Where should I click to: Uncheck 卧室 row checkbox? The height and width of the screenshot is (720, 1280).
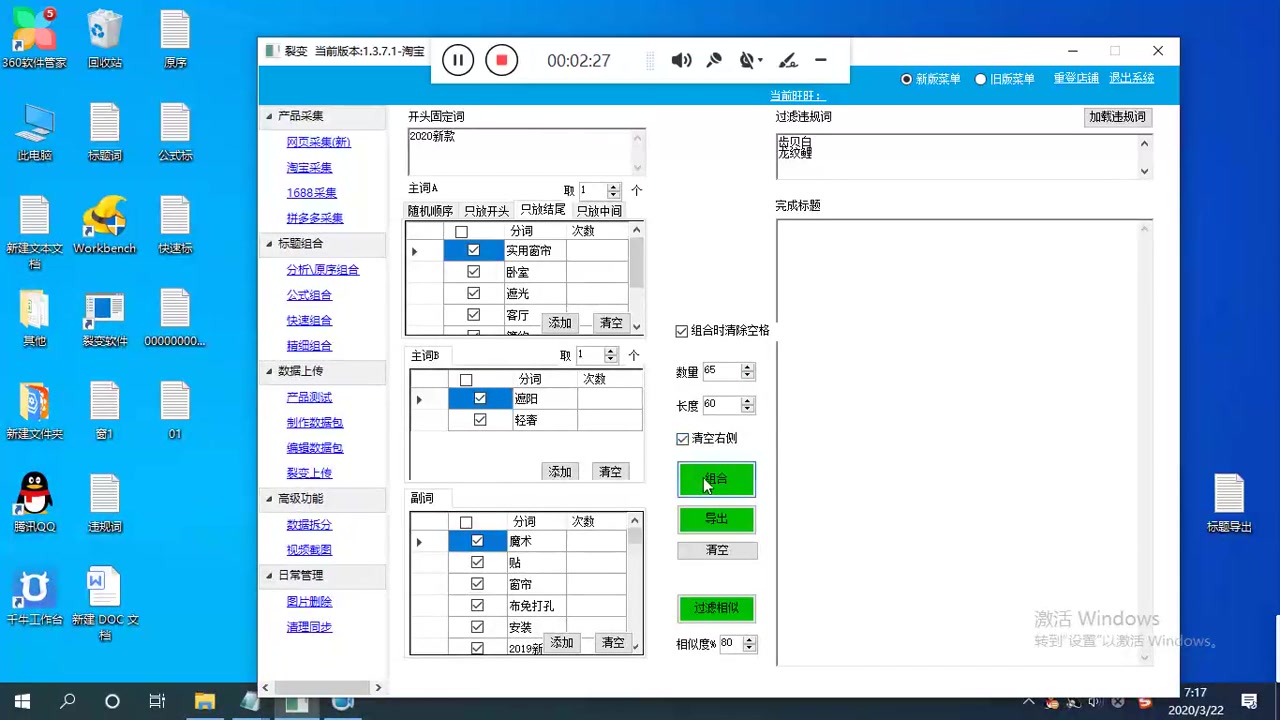click(473, 272)
